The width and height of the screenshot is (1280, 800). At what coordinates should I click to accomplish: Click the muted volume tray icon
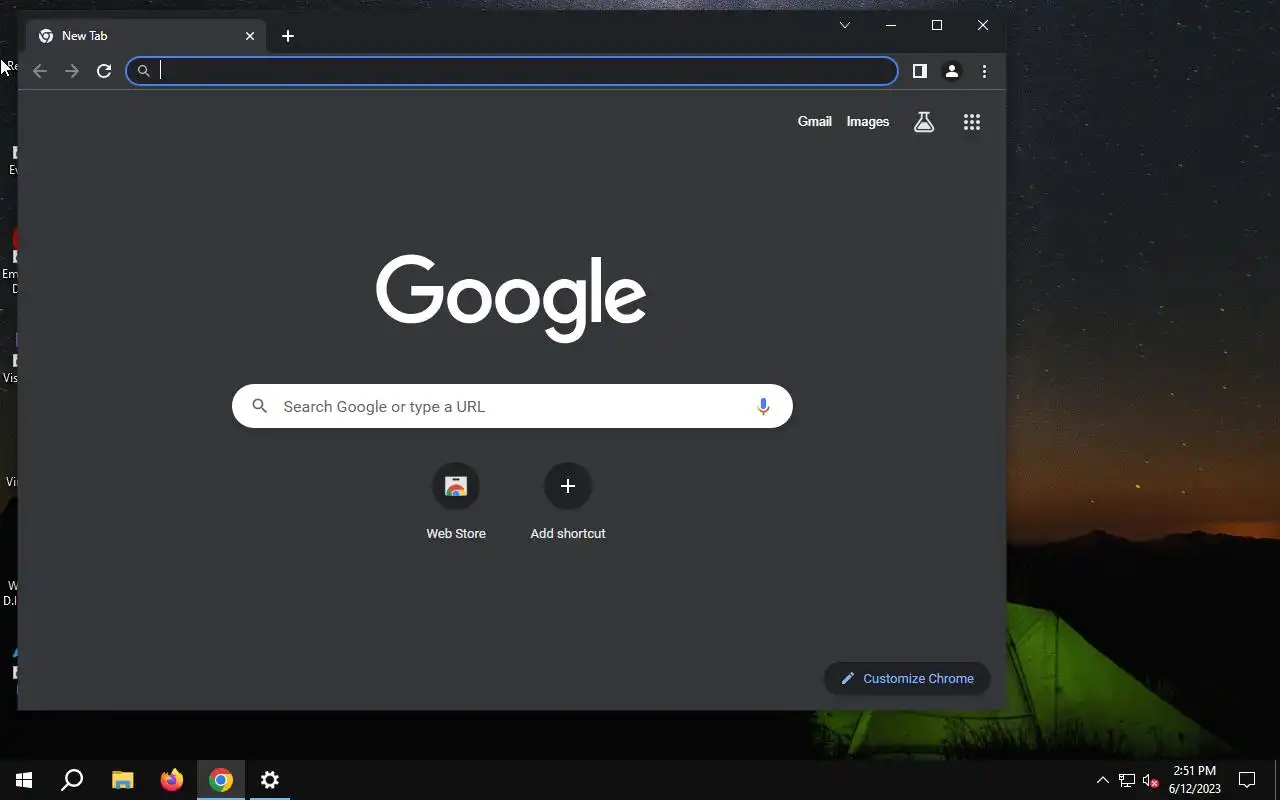1150,780
